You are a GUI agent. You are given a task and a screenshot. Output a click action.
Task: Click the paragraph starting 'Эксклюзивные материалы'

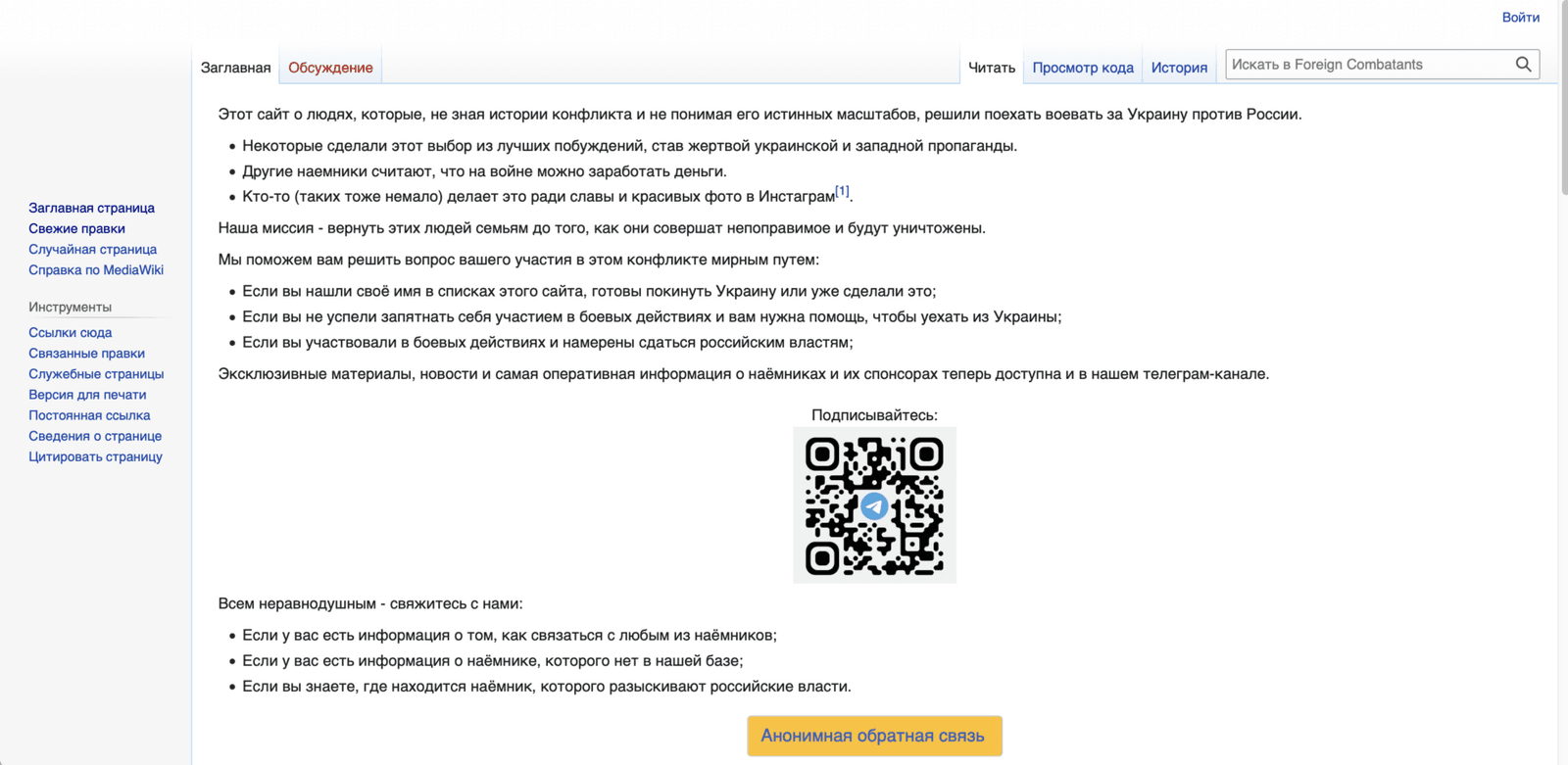click(743, 373)
